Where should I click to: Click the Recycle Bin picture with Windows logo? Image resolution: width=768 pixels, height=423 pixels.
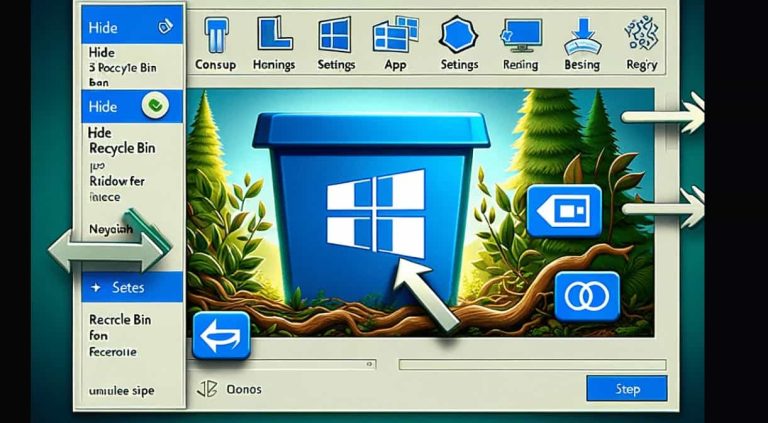371,212
